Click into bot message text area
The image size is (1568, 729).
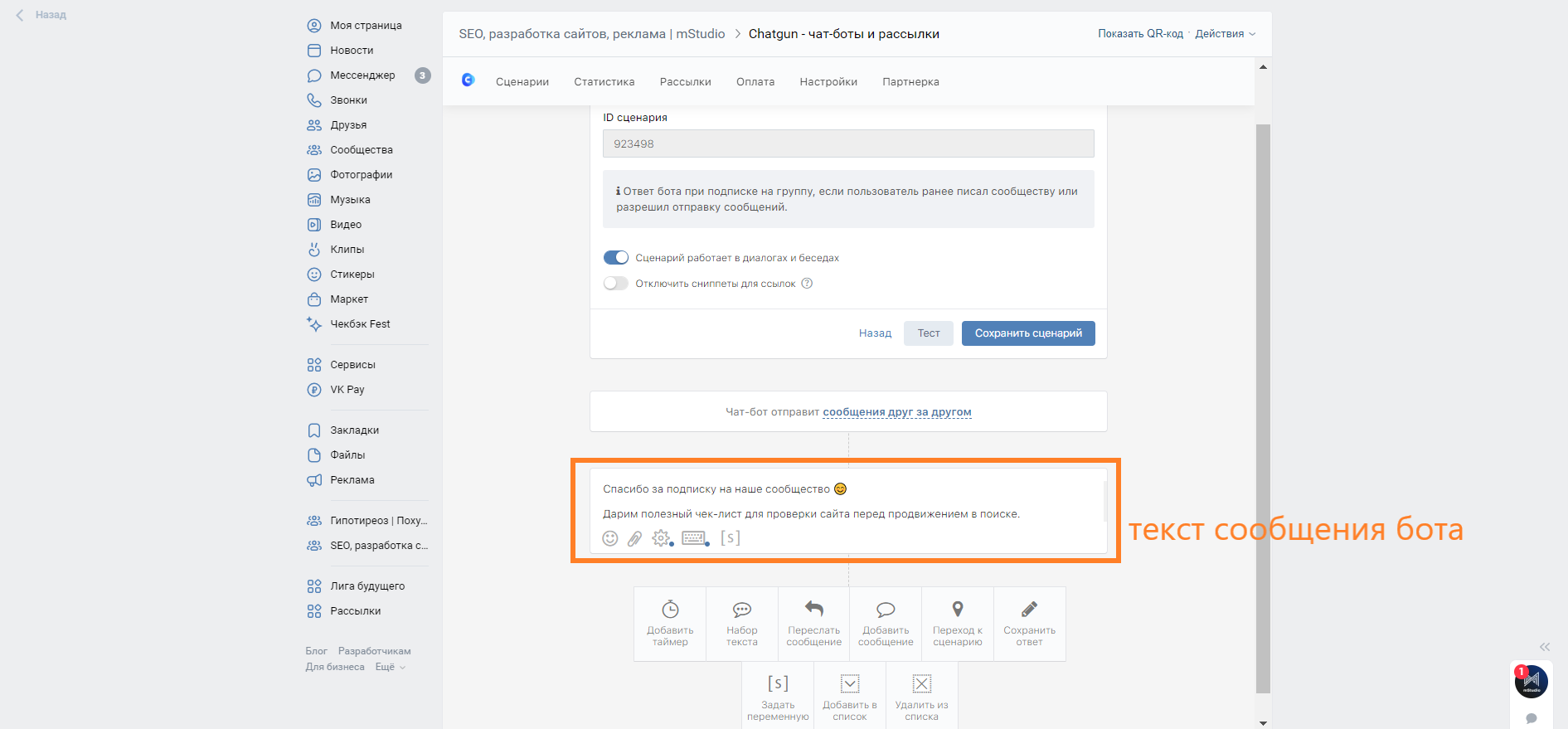pyautogui.click(x=848, y=501)
